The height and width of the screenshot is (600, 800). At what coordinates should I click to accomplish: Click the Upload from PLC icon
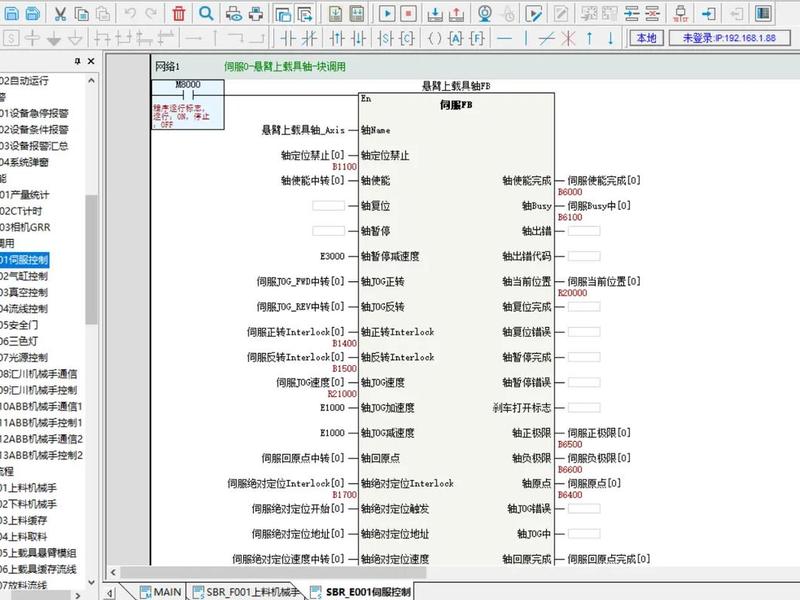point(457,14)
